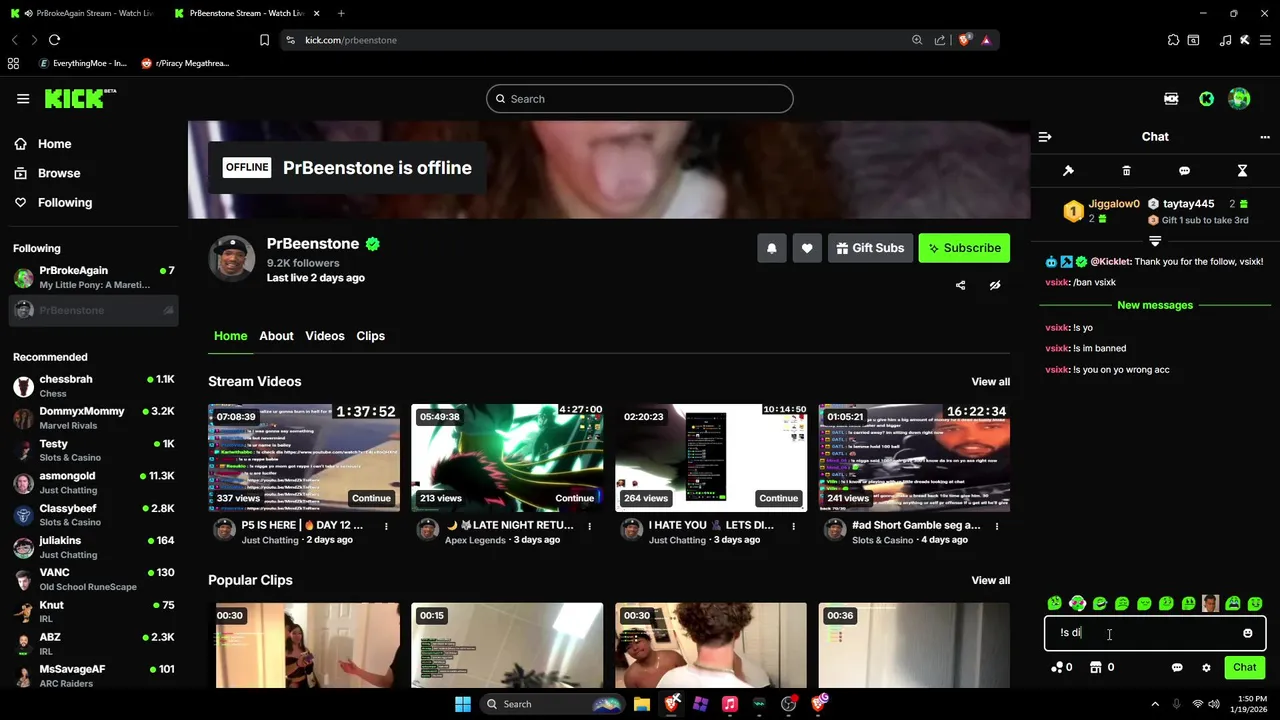This screenshot has height=720, width=1280.
Task: Click the chat bubble icon beside settings gear
Action: point(1177,667)
